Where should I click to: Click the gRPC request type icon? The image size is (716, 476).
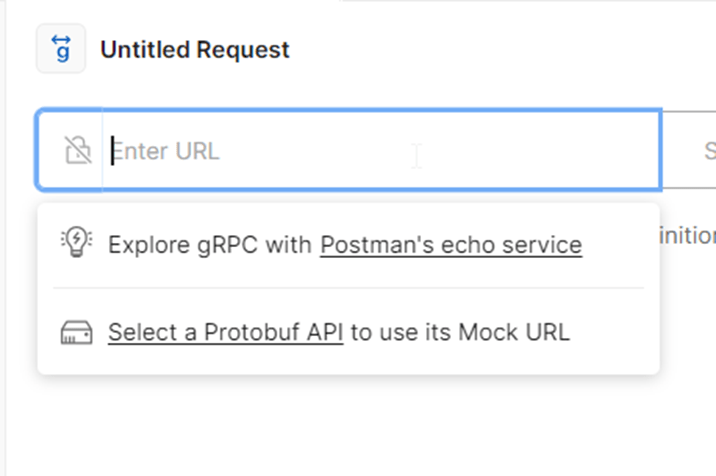pos(61,48)
